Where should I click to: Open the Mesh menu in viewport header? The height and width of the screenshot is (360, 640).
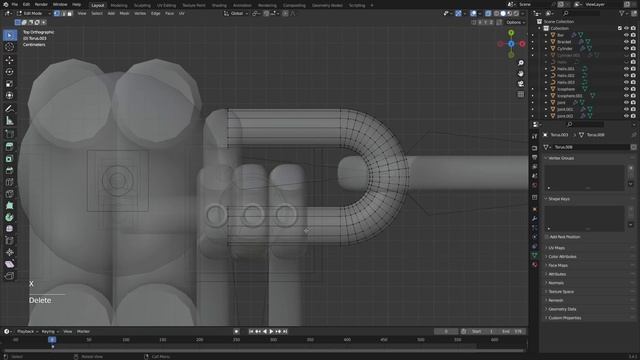124,13
